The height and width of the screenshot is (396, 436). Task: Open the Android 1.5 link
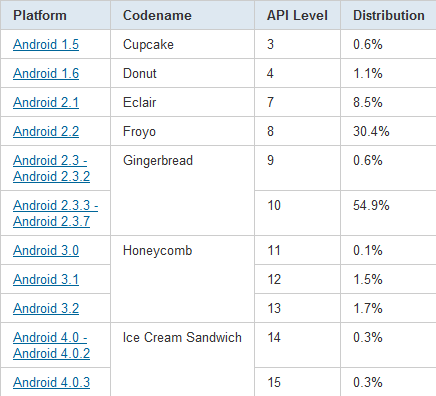(x=46, y=44)
